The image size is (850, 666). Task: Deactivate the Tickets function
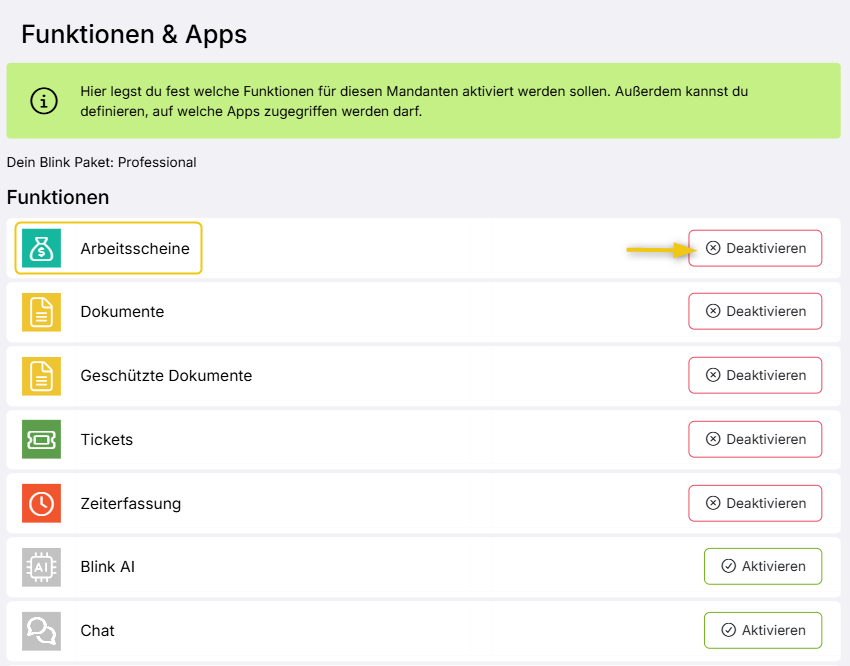pyautogui.click(x=755, y=439)
